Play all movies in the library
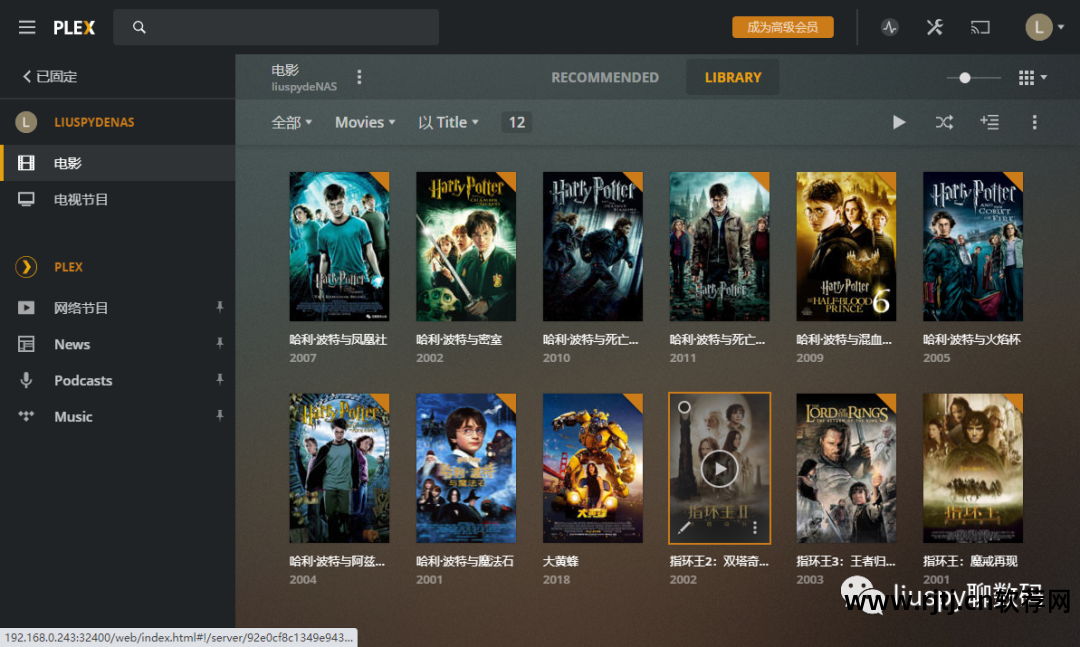The width and height of the screenshot is (1080, 647). (899, 123)
